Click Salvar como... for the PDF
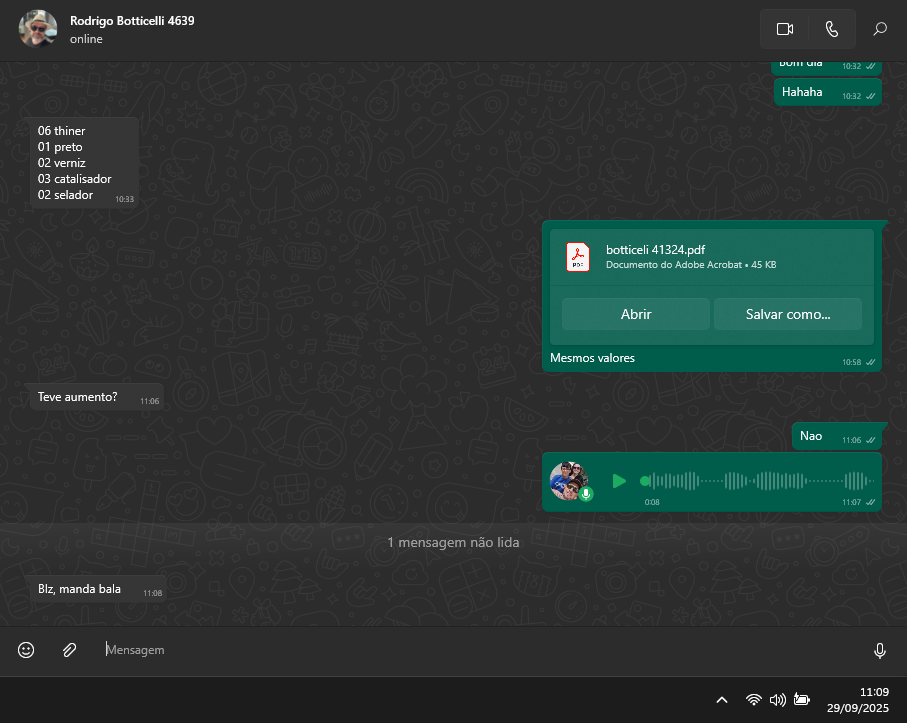907x723 pixels. tap(787, 314)
